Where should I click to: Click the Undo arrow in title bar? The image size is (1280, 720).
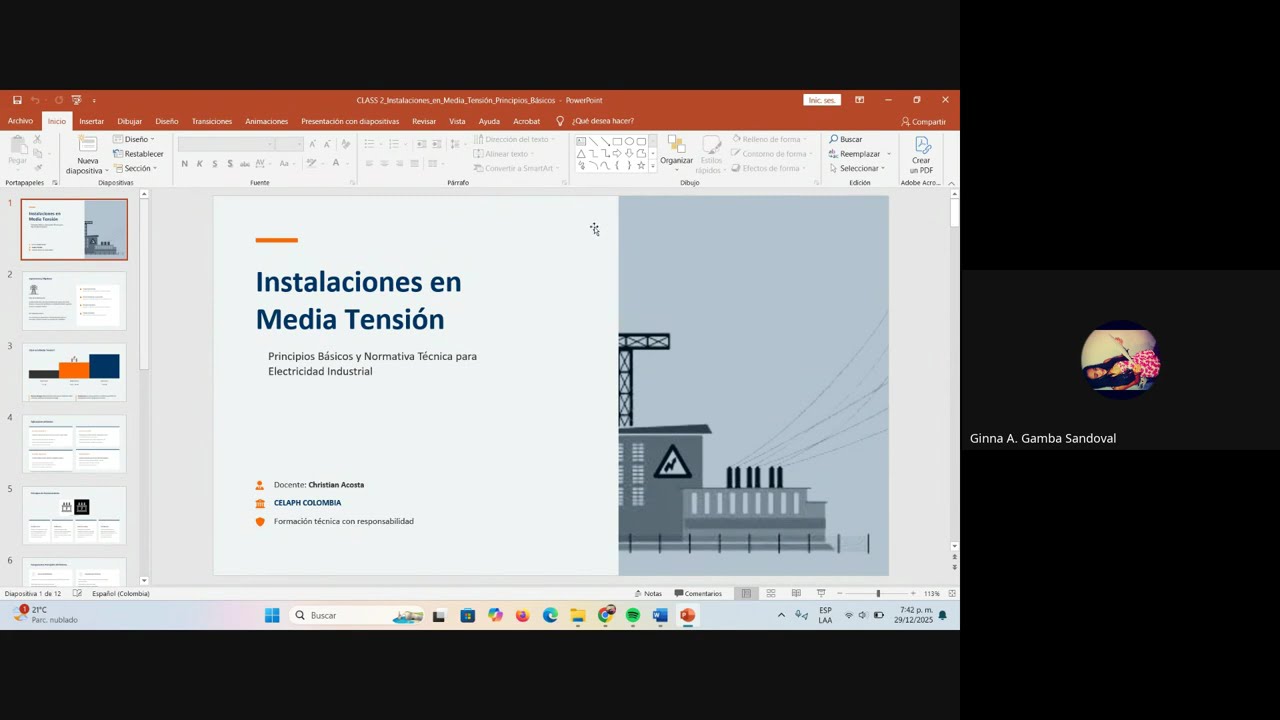[x=35, y=100]
